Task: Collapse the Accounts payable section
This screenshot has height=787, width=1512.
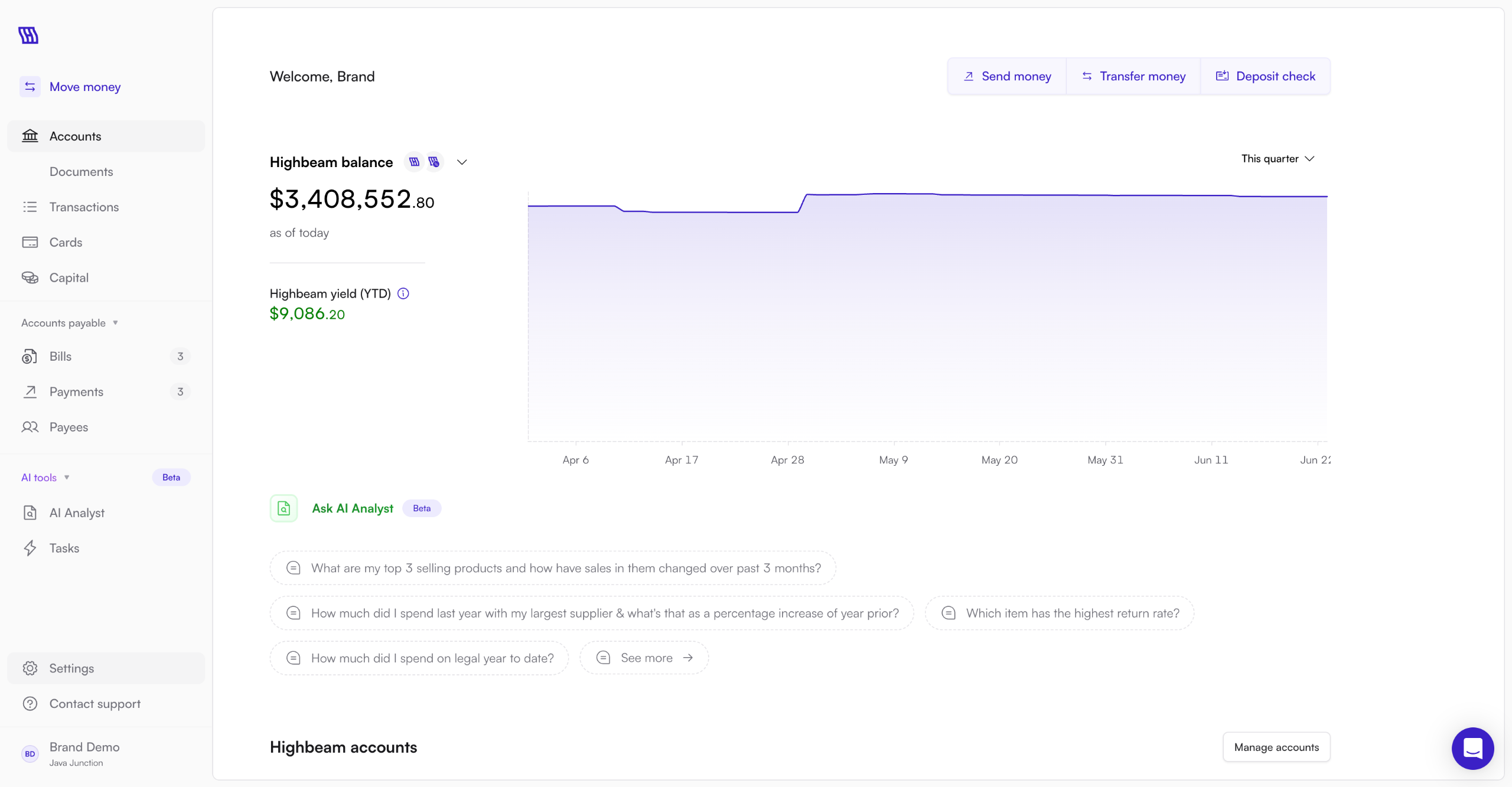Action: [x=115, y=323]
